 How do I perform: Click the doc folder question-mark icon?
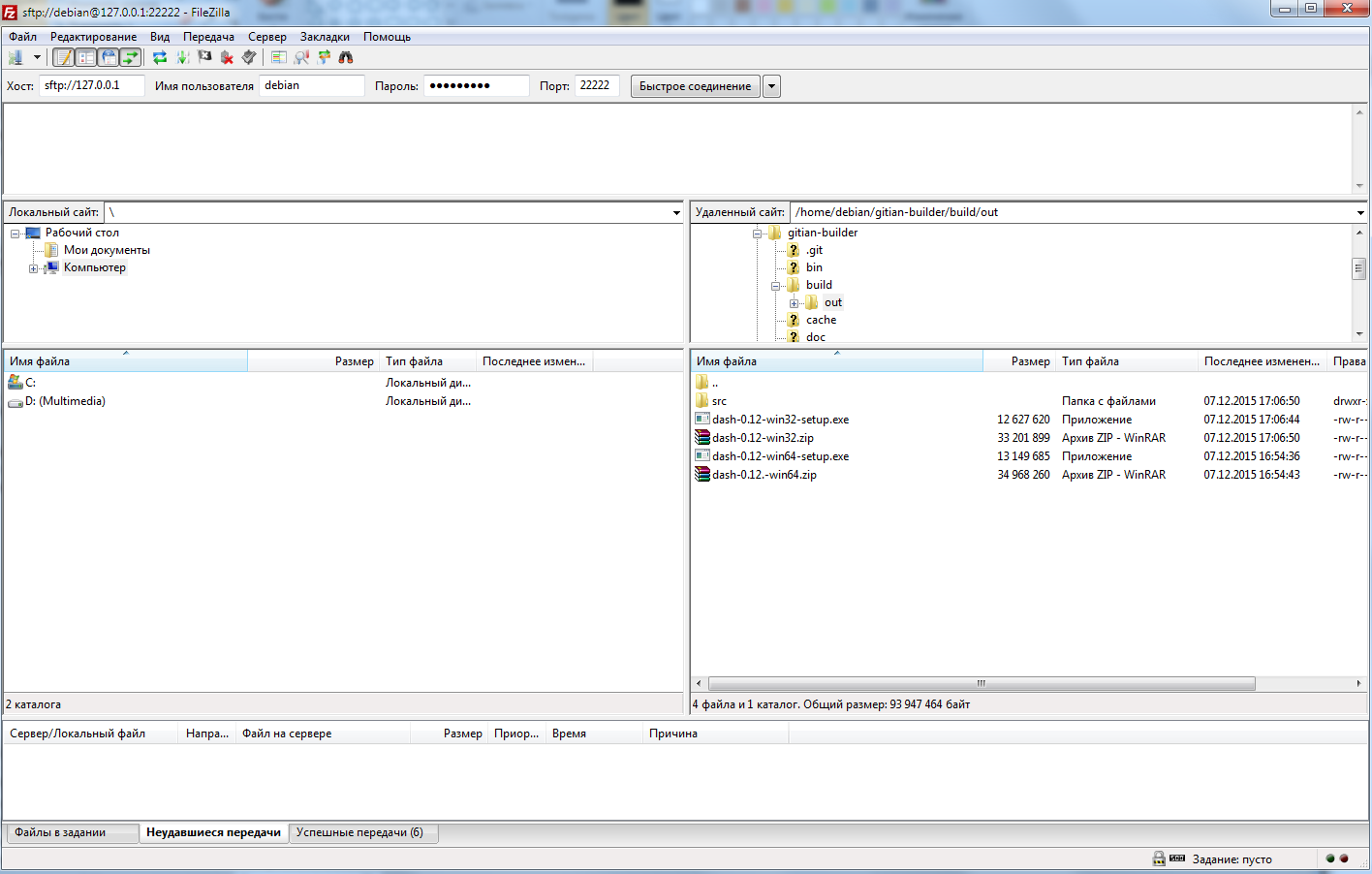coord(794,337)
